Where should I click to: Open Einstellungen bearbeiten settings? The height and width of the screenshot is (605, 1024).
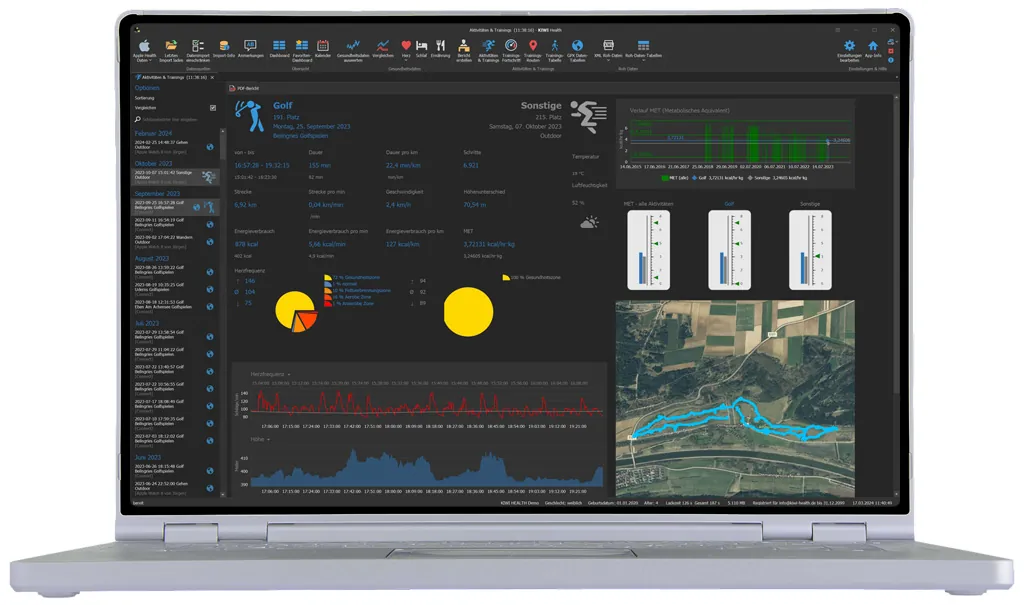pyautogui.click(x=849, y=48)
